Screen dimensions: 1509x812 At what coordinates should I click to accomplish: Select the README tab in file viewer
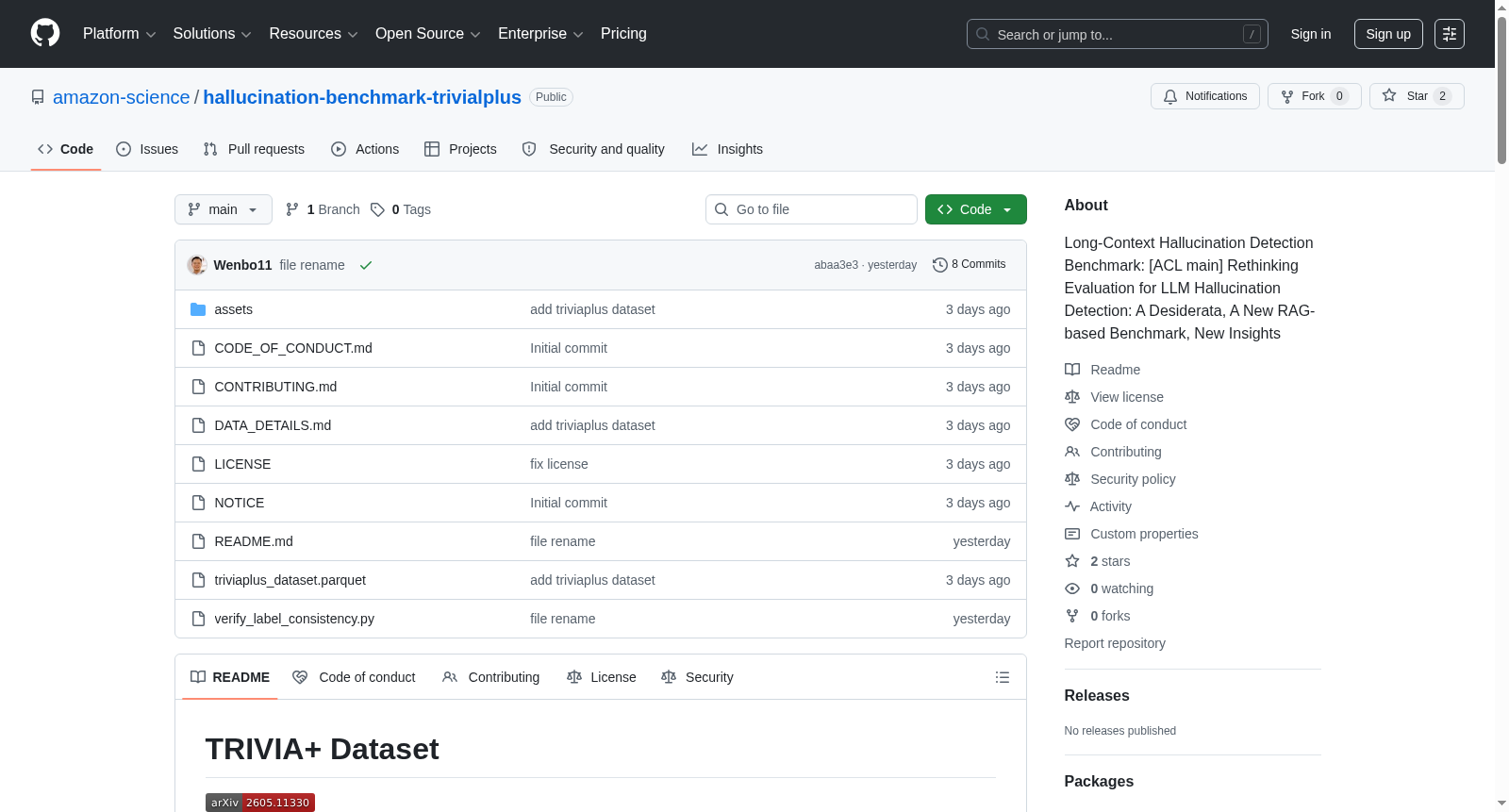point(230,677)
